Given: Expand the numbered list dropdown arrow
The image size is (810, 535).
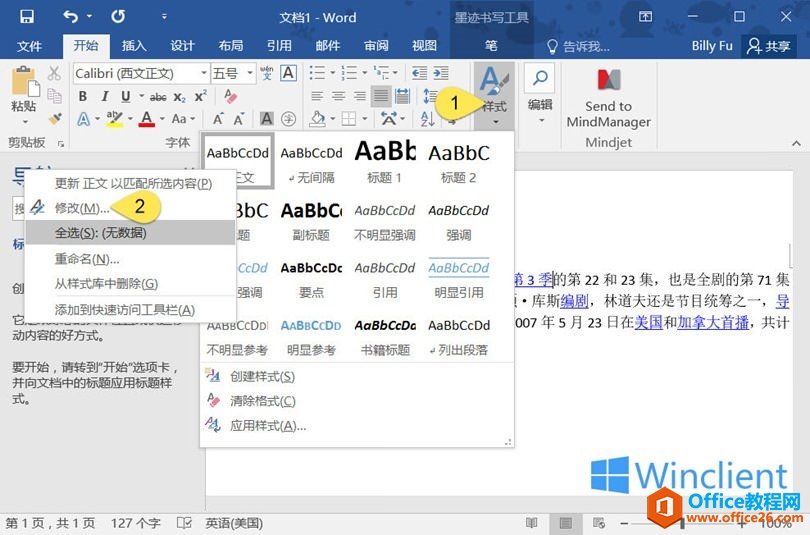Looking at the screenshot, I should 364,73.
